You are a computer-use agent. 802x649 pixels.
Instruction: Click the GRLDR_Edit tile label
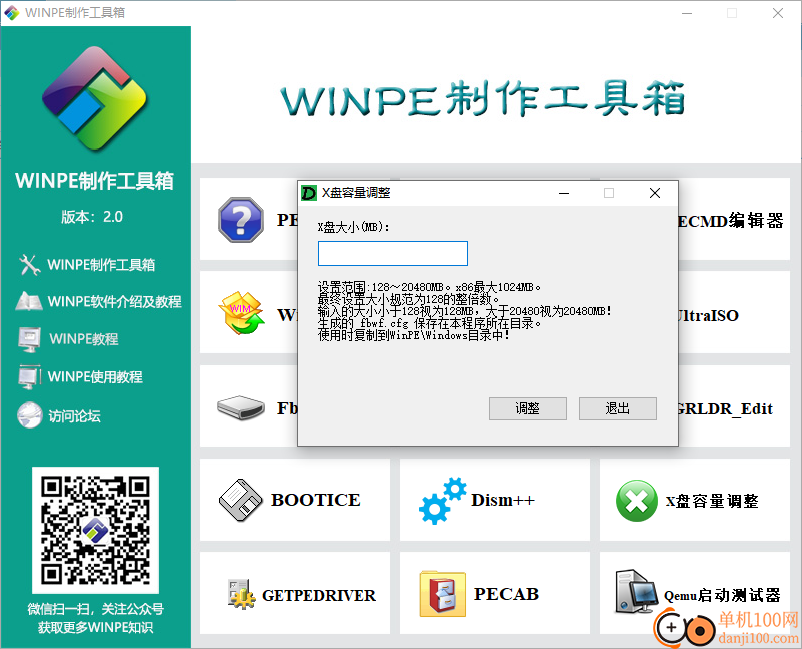point(725,408)
